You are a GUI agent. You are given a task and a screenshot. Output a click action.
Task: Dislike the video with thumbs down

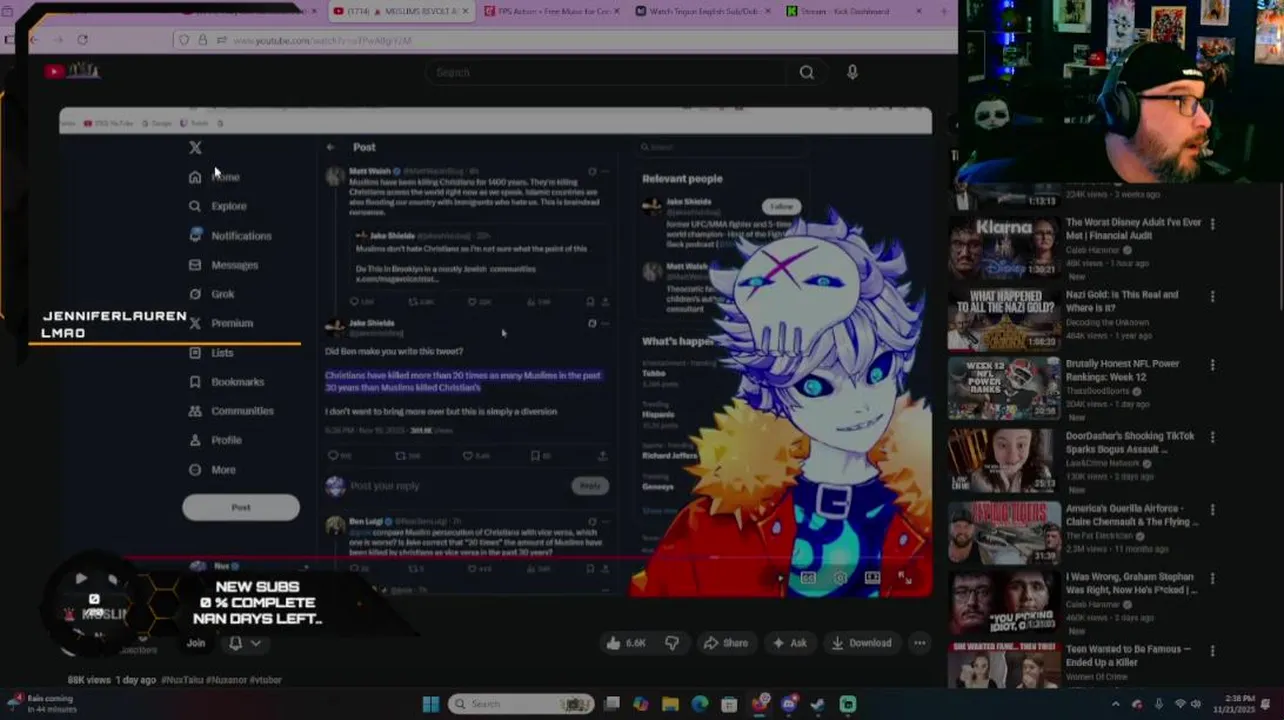pos(671,643)
